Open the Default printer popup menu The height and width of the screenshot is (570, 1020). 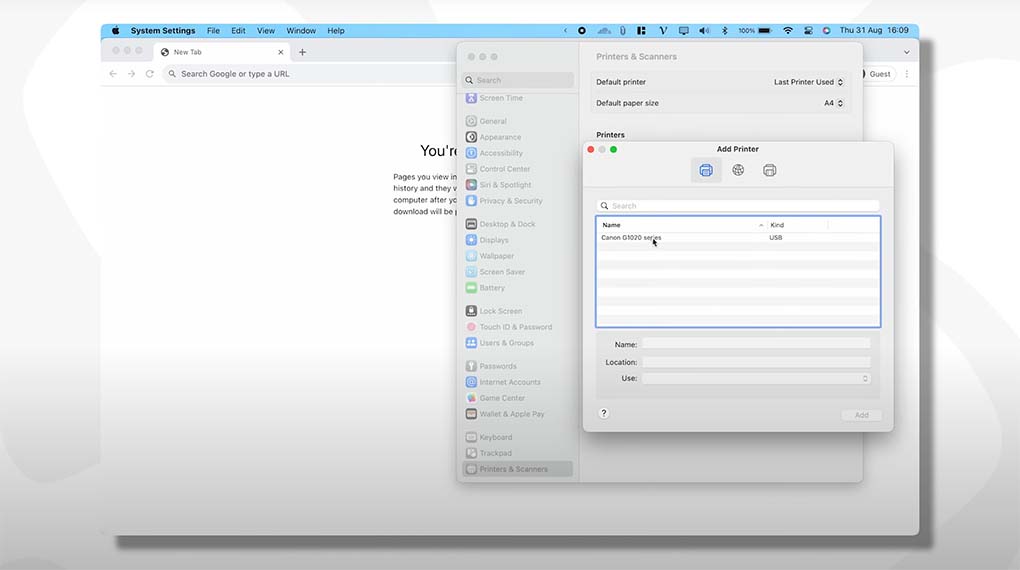click(809, 82)
